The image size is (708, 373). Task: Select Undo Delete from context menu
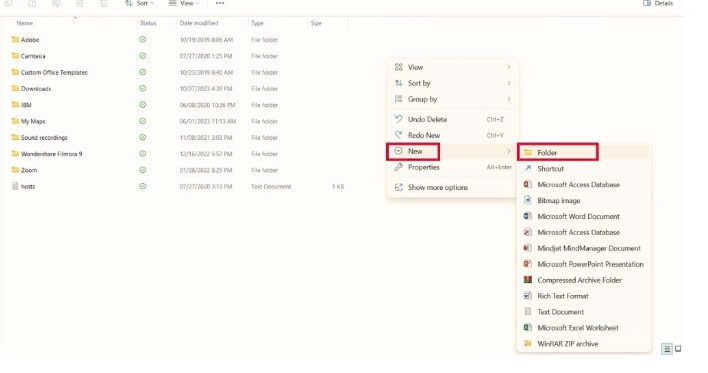(452, 119)
